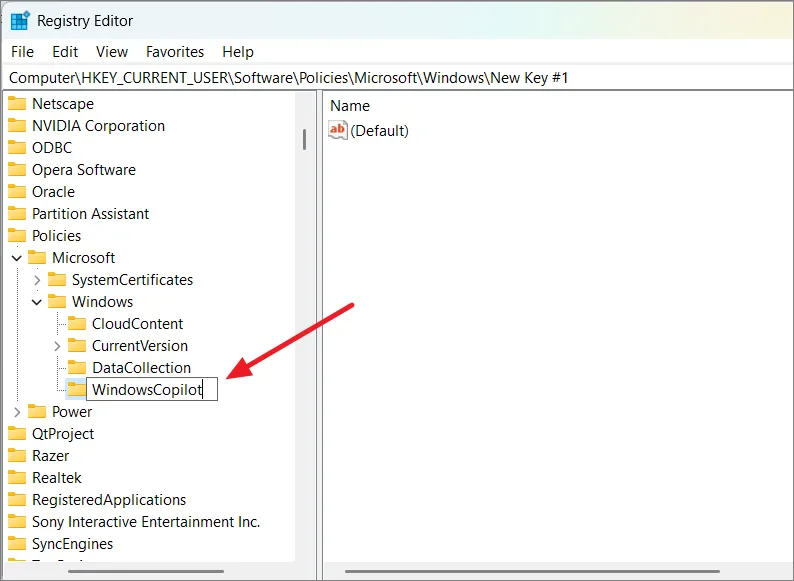Select the Realtek folder icon

(x=17, y=478)
